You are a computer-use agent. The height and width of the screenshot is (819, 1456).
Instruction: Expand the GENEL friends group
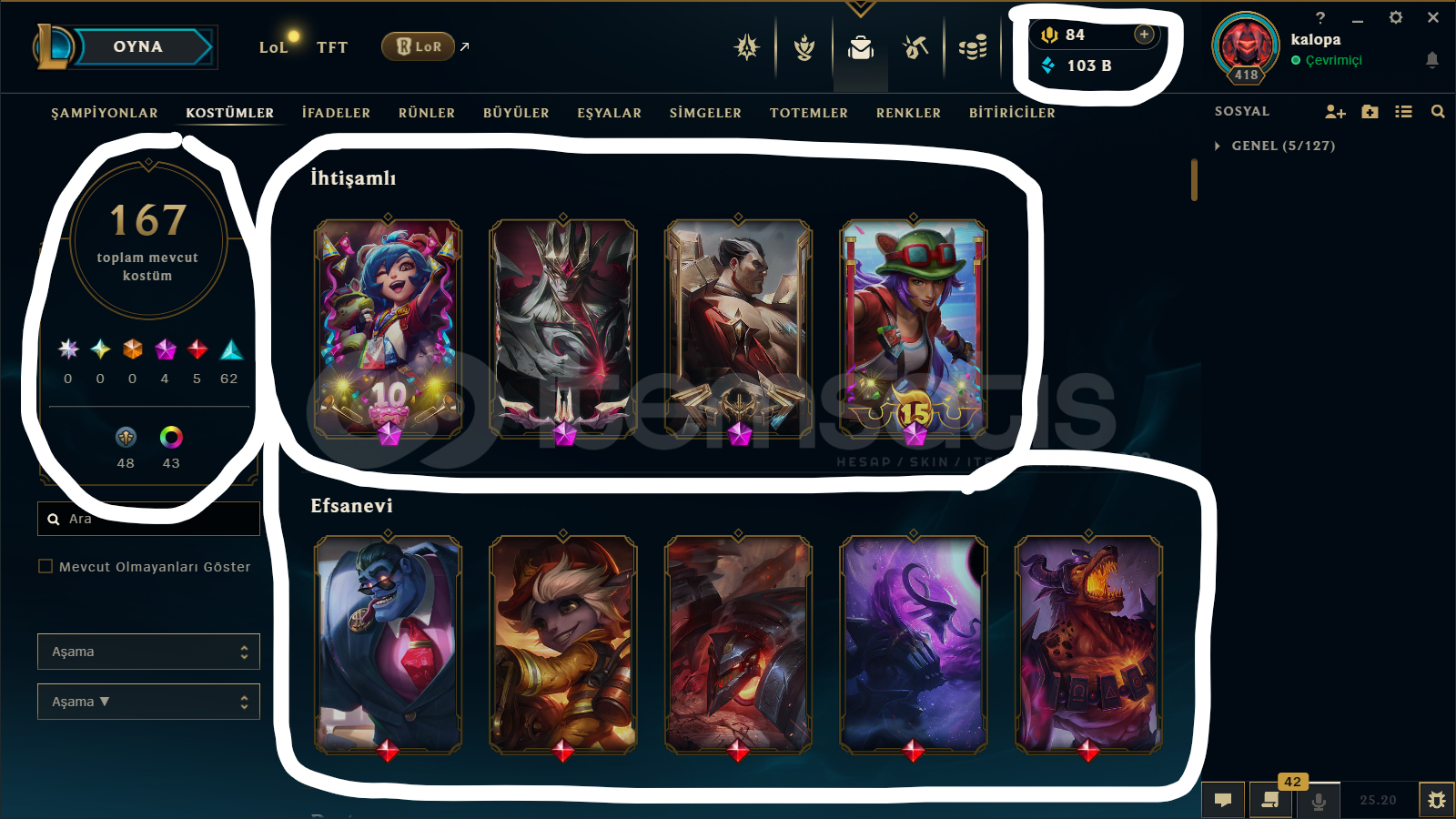click(x=1218, y=146)
